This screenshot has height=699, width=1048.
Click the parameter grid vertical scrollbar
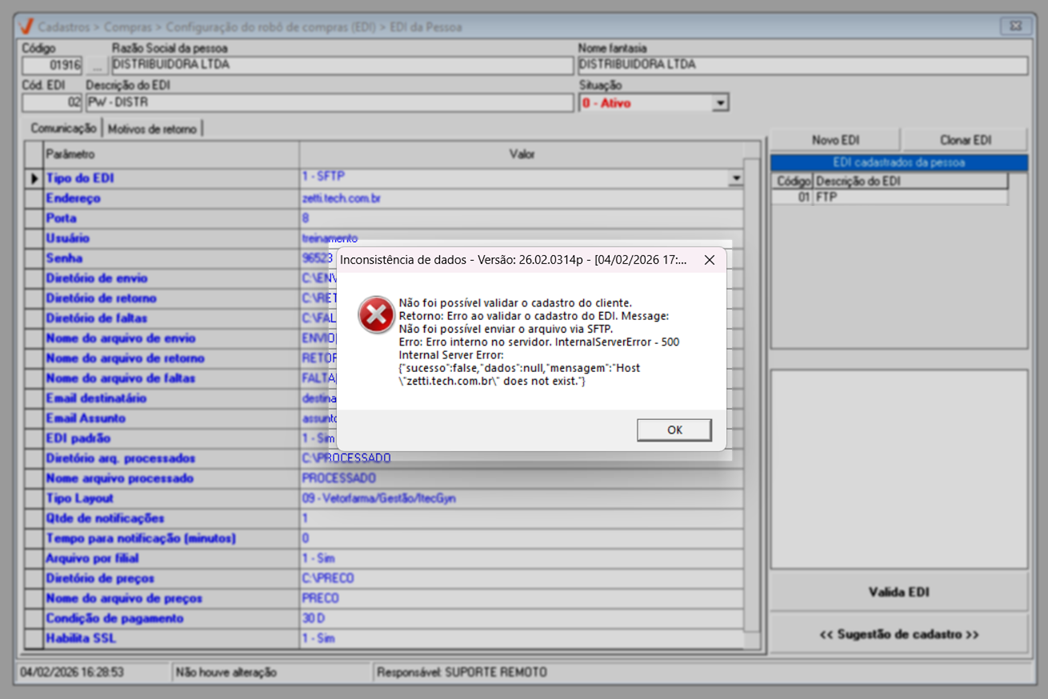[752, 400]
